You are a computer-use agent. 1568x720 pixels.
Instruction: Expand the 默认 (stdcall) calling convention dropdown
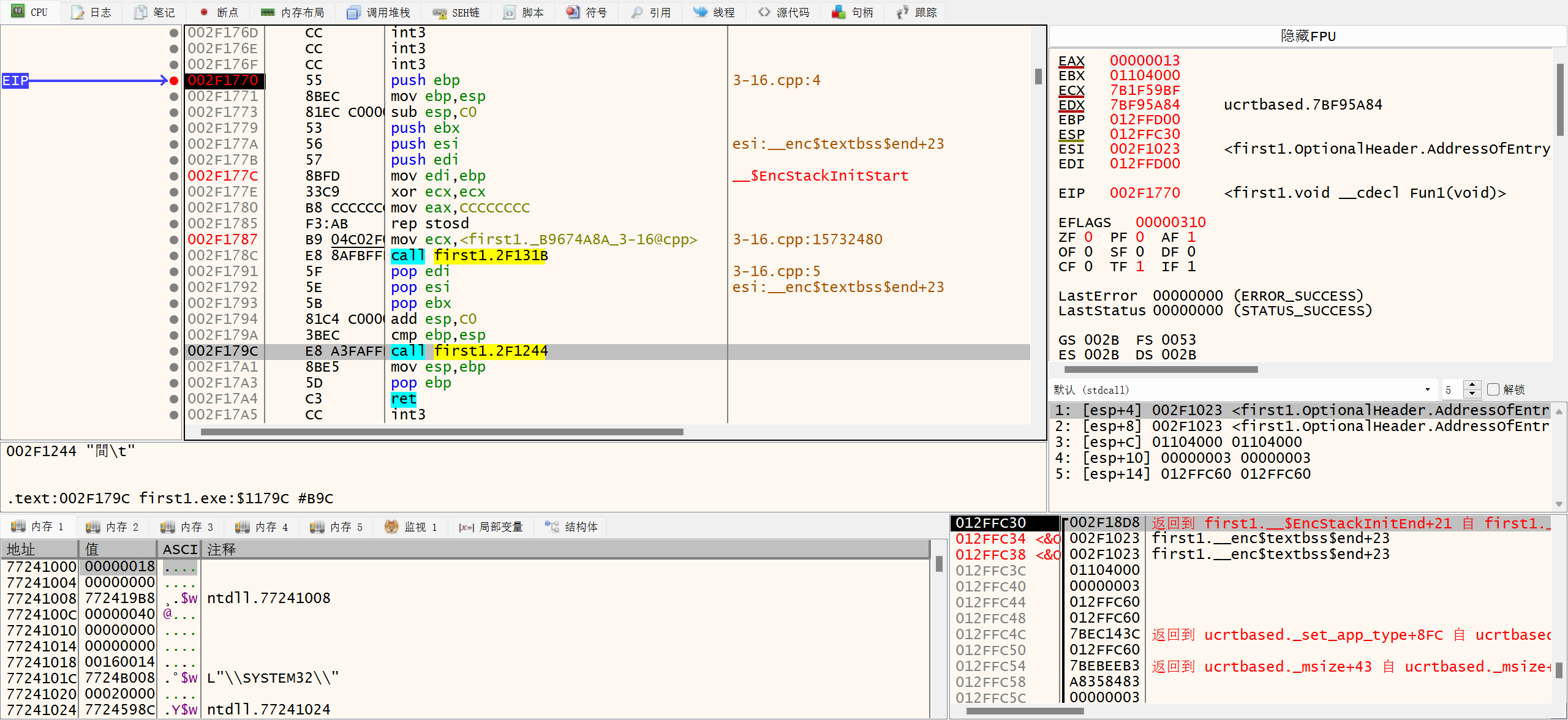(1427, 389)
